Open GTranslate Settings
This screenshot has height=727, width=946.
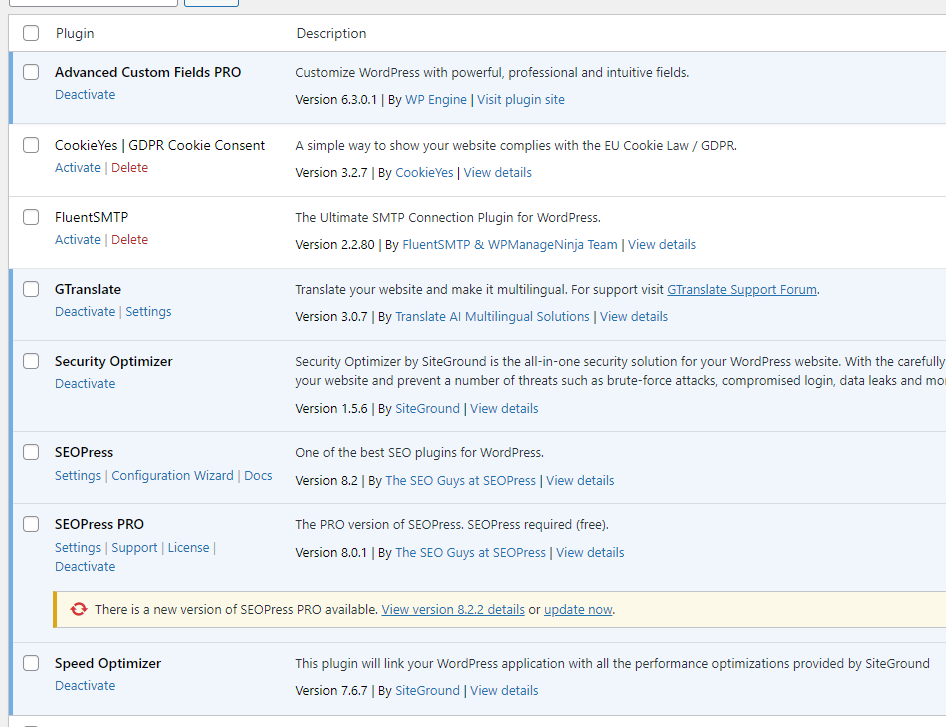148,312
